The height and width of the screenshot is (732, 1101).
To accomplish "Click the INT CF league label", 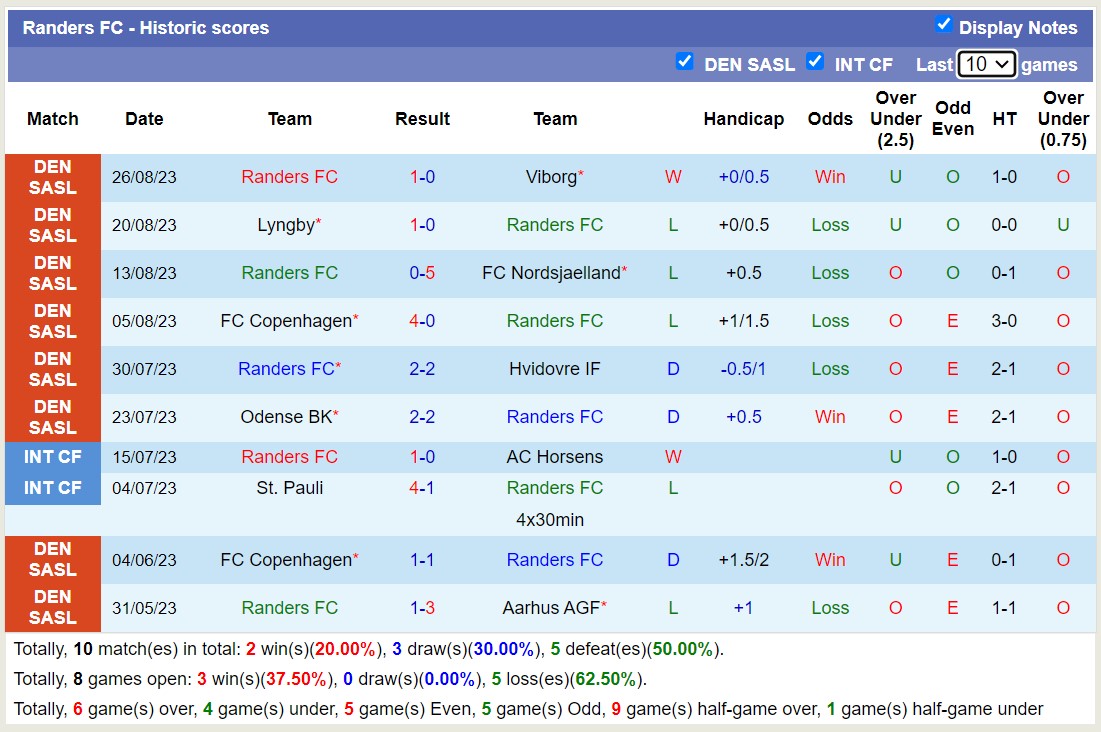I will (52, 457).
